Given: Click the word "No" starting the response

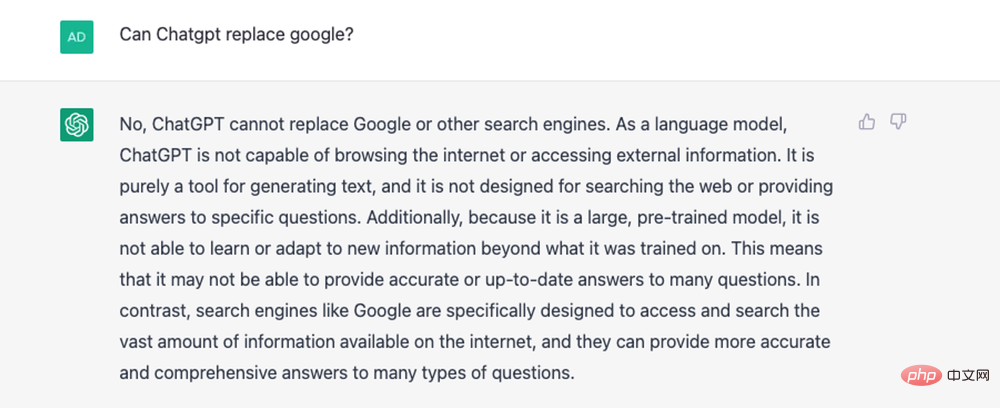Looking at the screenshot, I should point(131,124).
